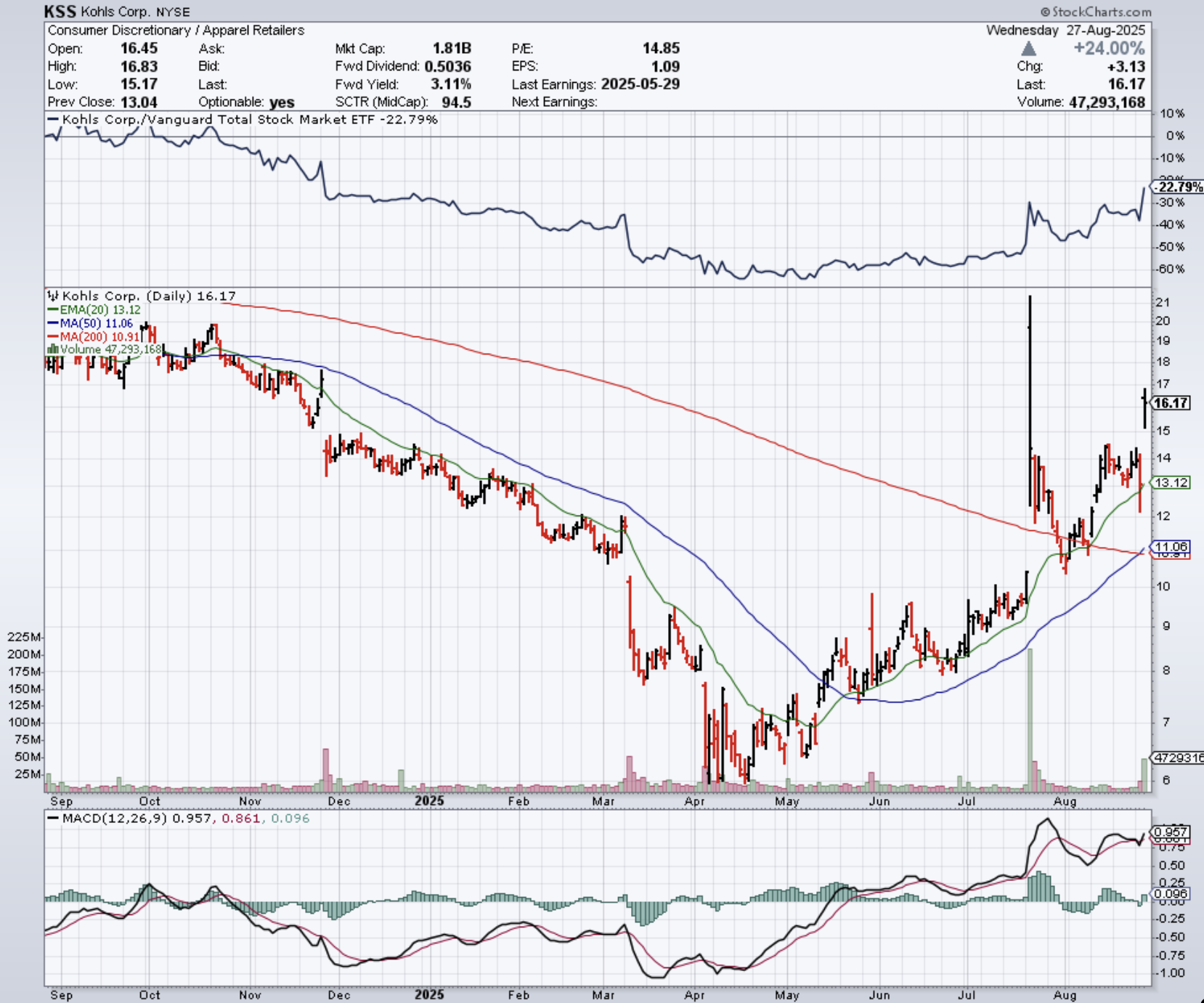Click the Volume value 47,293,168 in header

pyautogui.click(x=1107, y=102)
